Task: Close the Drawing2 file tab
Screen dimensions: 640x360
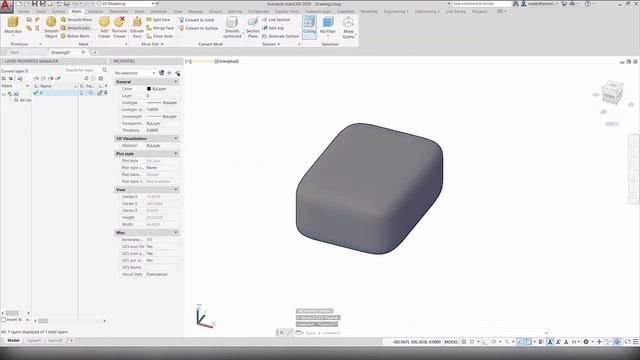Action: click(83, 52)
